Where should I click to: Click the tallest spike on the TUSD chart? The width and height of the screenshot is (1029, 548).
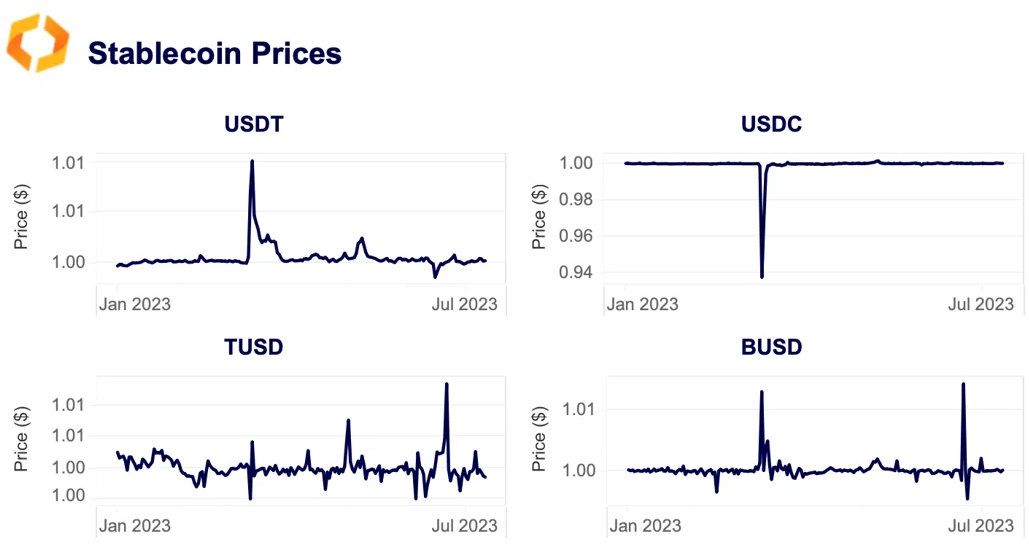click(x=446, y=384)
